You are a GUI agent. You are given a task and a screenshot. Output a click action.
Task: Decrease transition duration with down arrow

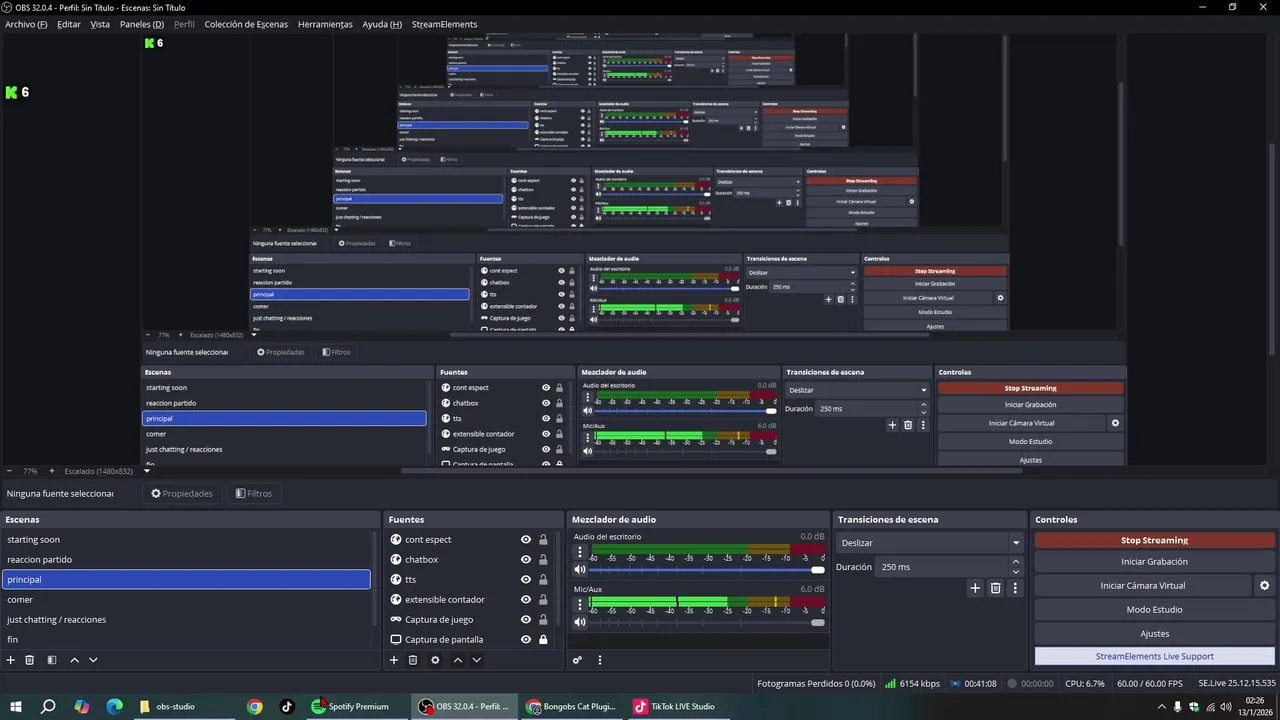(1016, 572)
